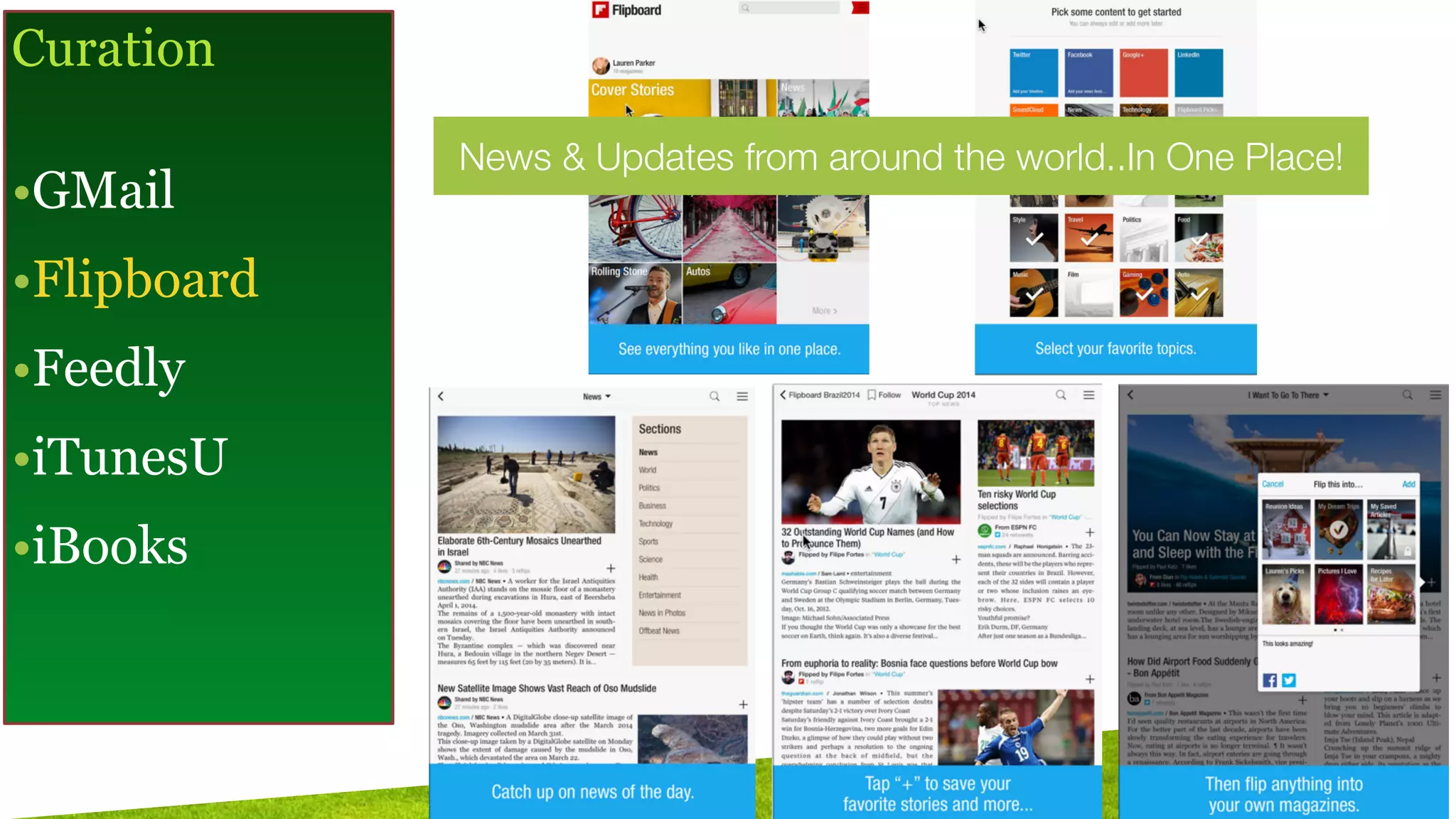The image size is (1456, 819).
Task: Click Cancel in Flip this into dialog
Action: (1273, 484)
